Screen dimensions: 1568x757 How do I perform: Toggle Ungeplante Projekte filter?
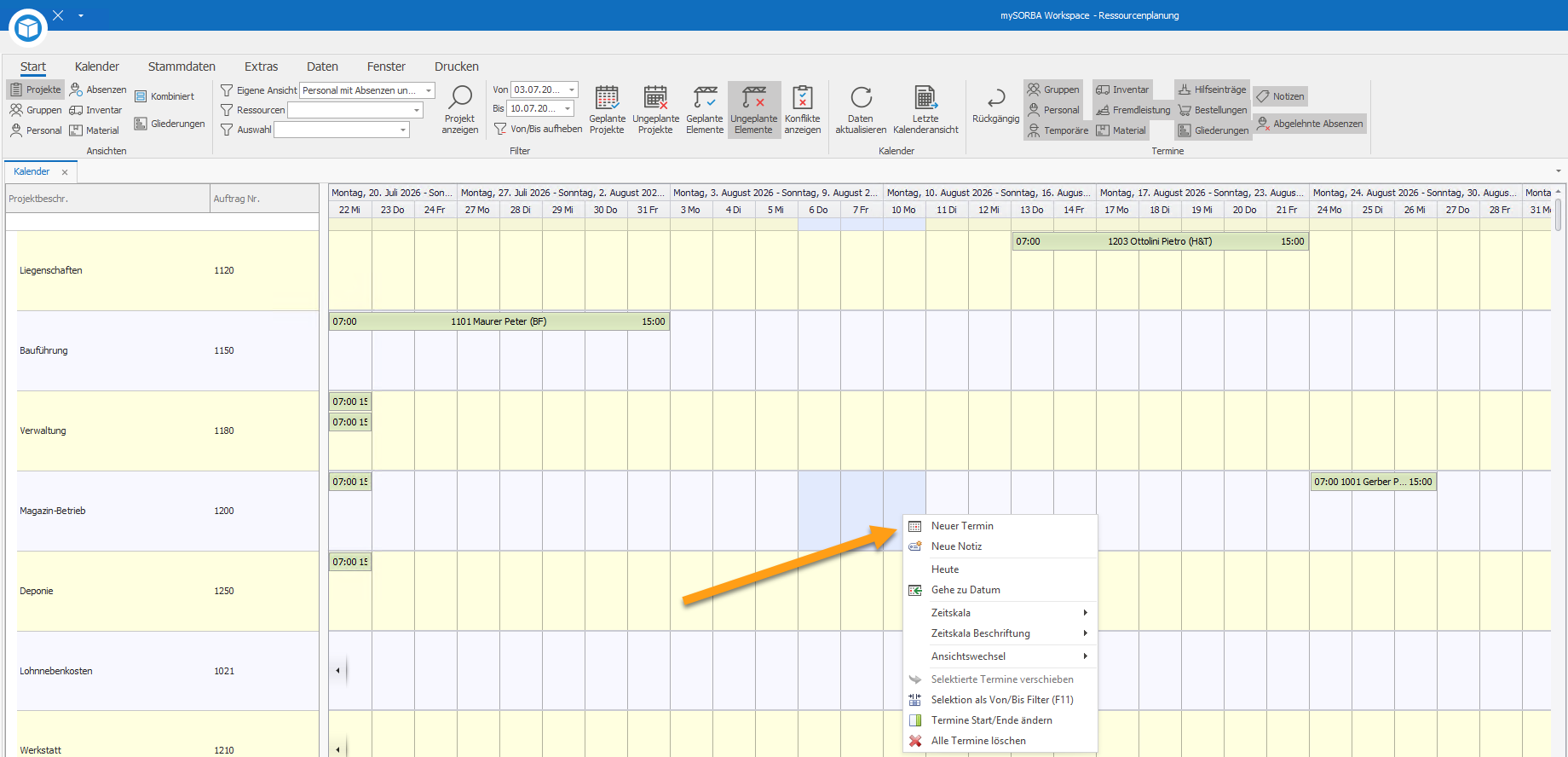pos(655,109)
